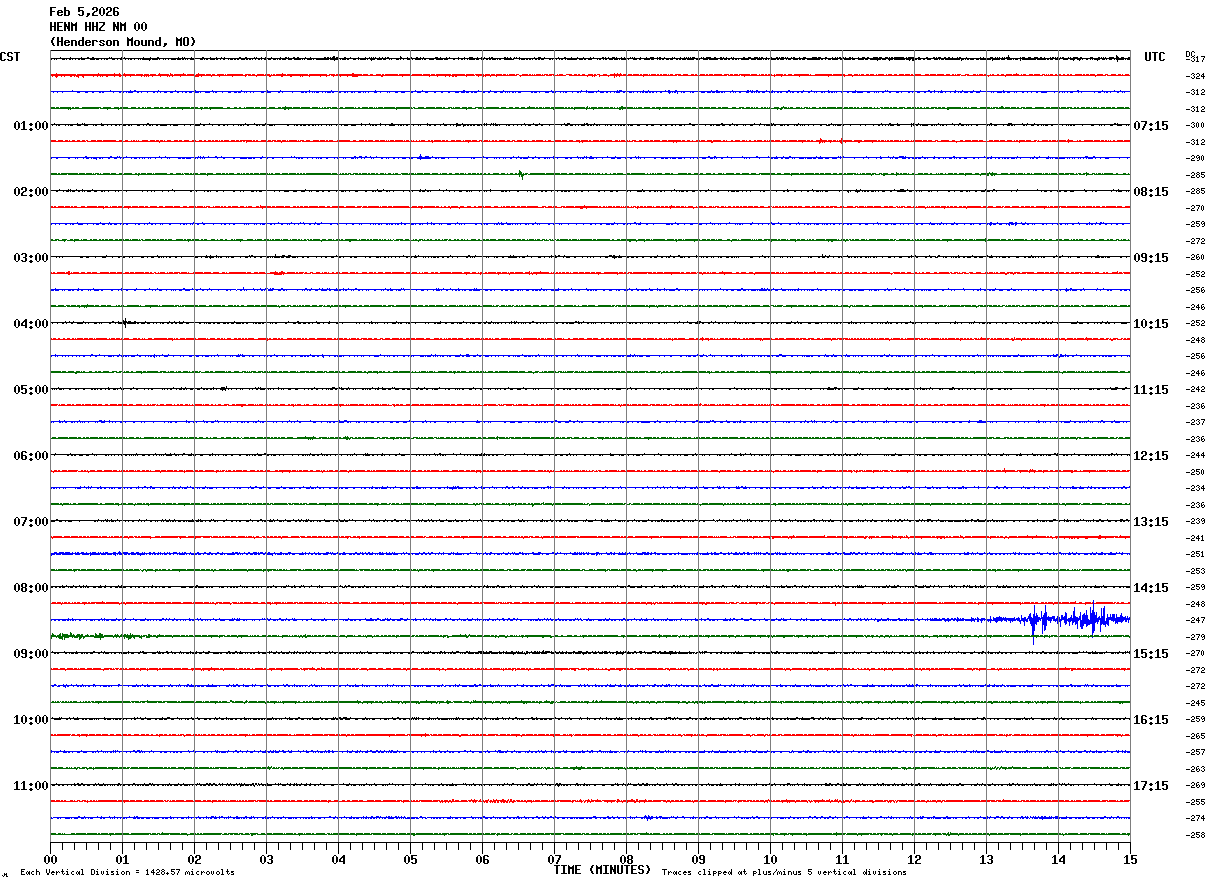The image size is (1210, 886).
Task: Click the 01:00 CST time label
Action: point(30,126)
